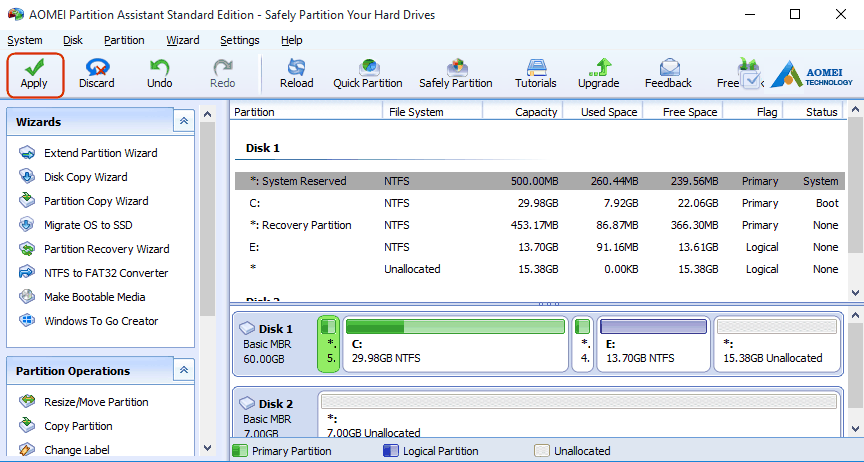Select the C: partition row in list
The width and height of the screenshot is (864, 462).
539,203
